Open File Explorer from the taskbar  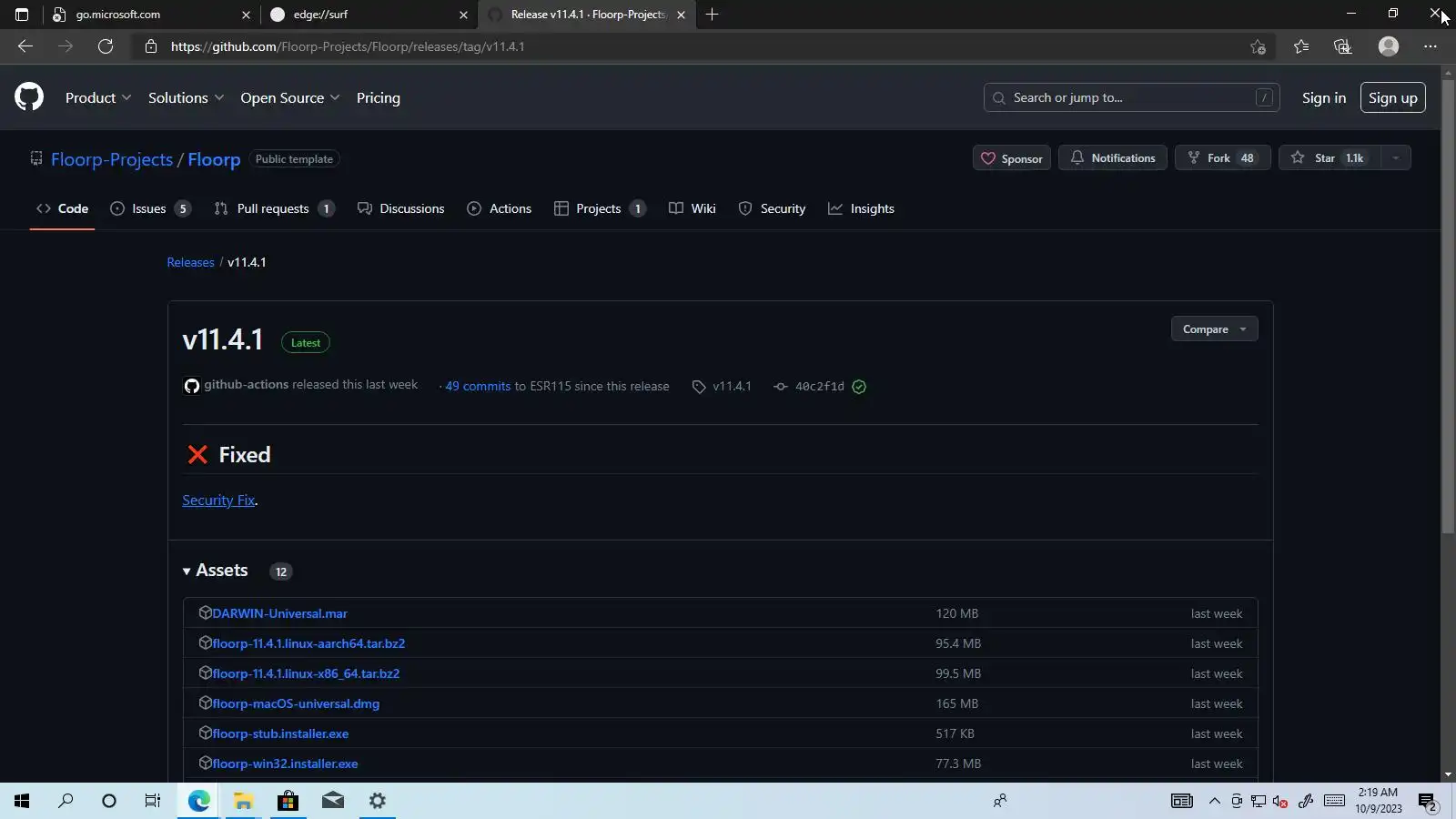[243, 801]
